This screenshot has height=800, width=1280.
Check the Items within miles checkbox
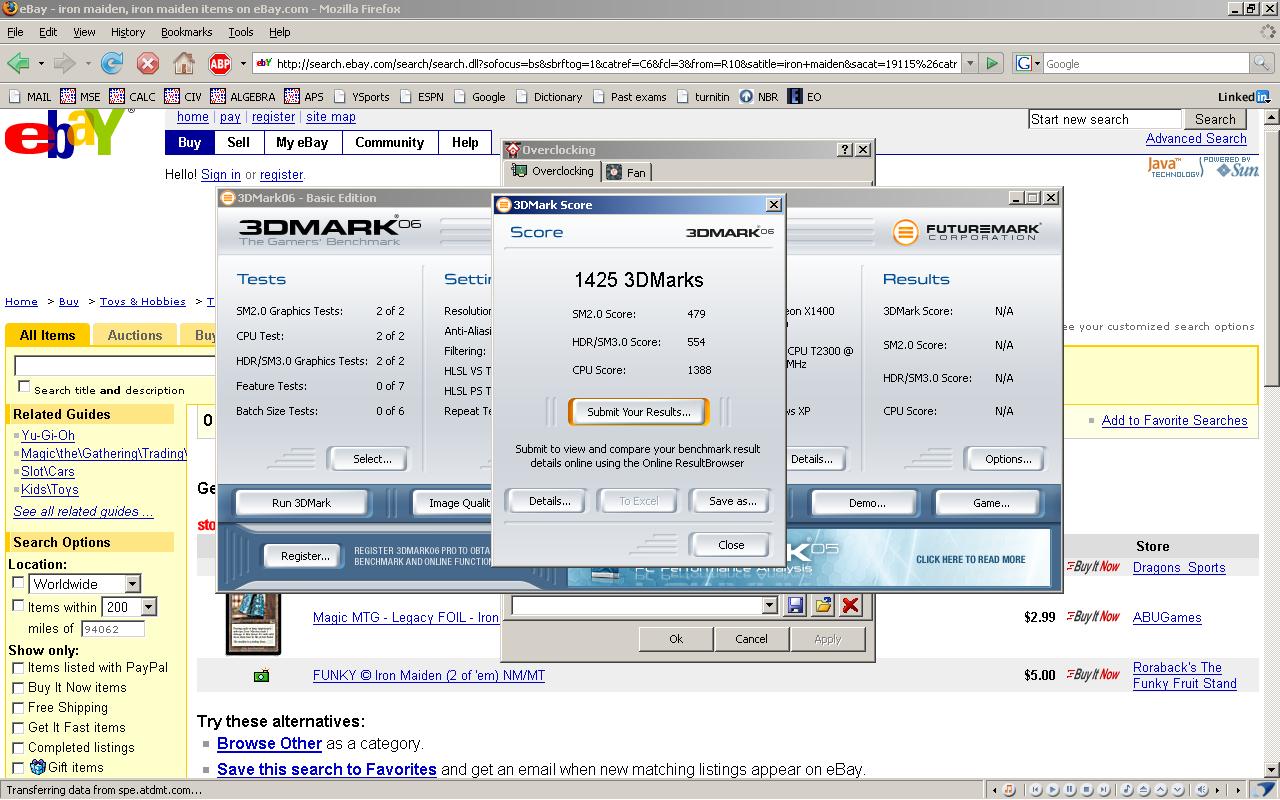pos(18,606)
